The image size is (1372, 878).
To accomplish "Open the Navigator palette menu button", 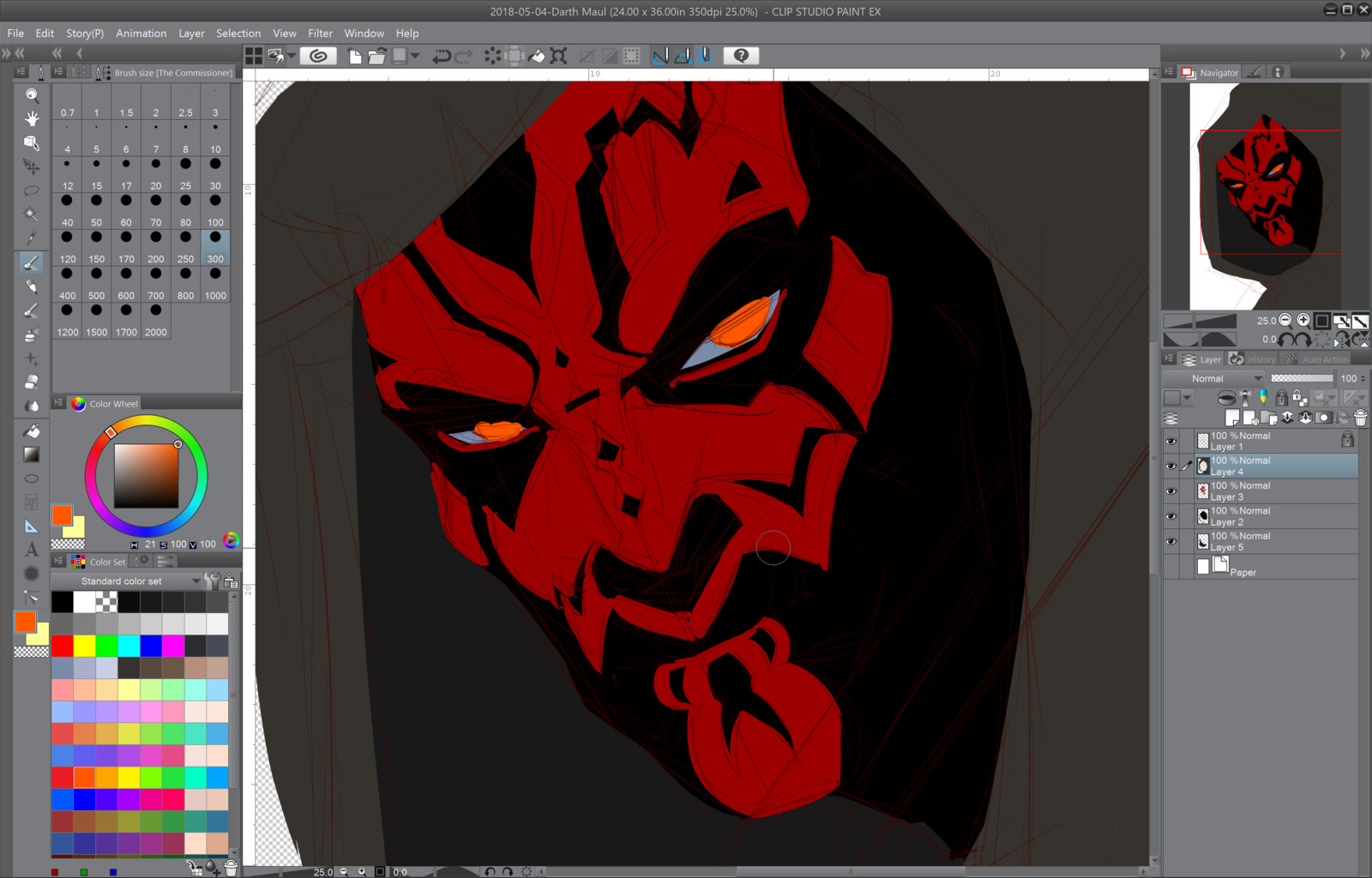I will tap(1169, 72).
